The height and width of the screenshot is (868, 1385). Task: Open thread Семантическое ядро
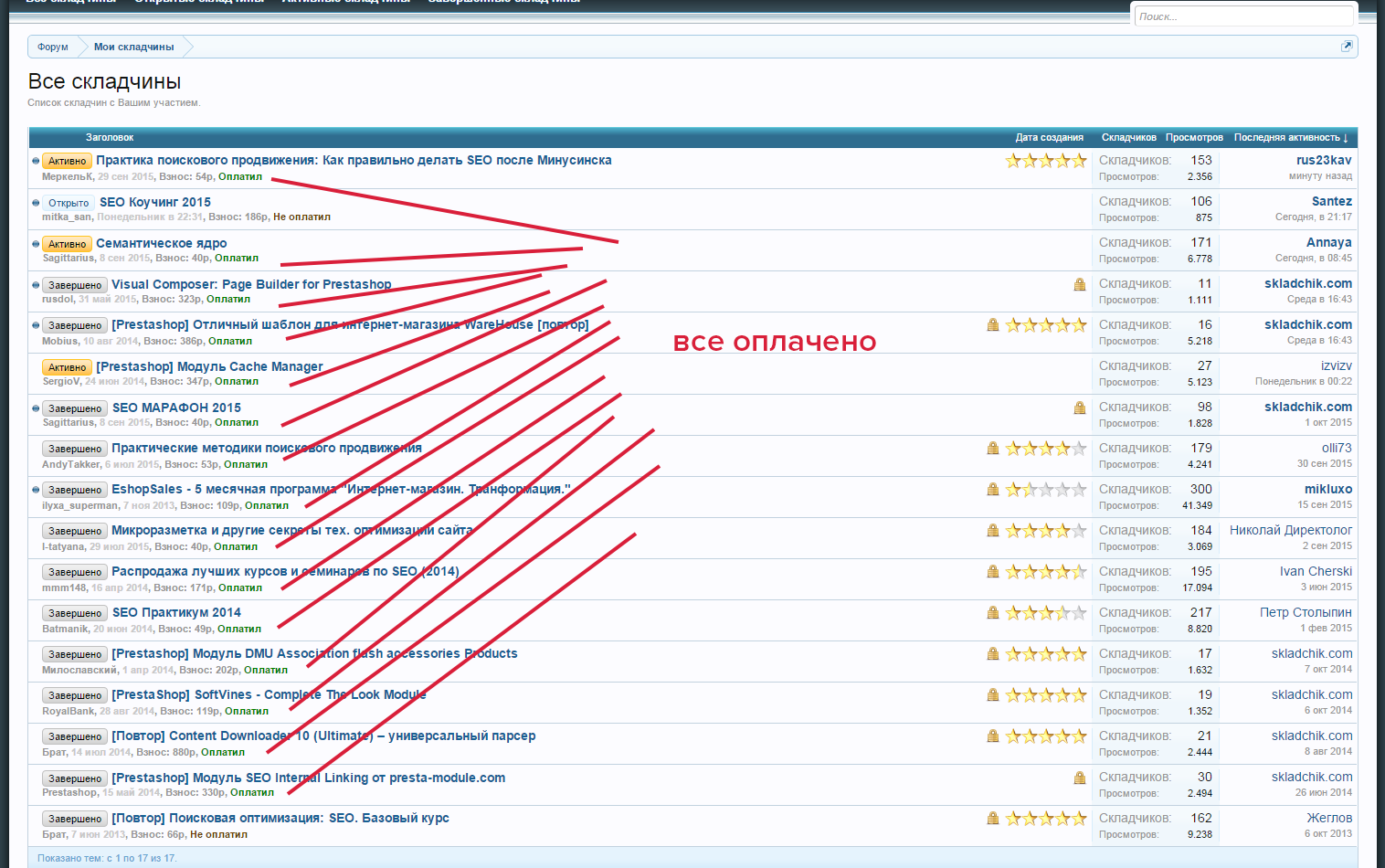pos(162,243)
